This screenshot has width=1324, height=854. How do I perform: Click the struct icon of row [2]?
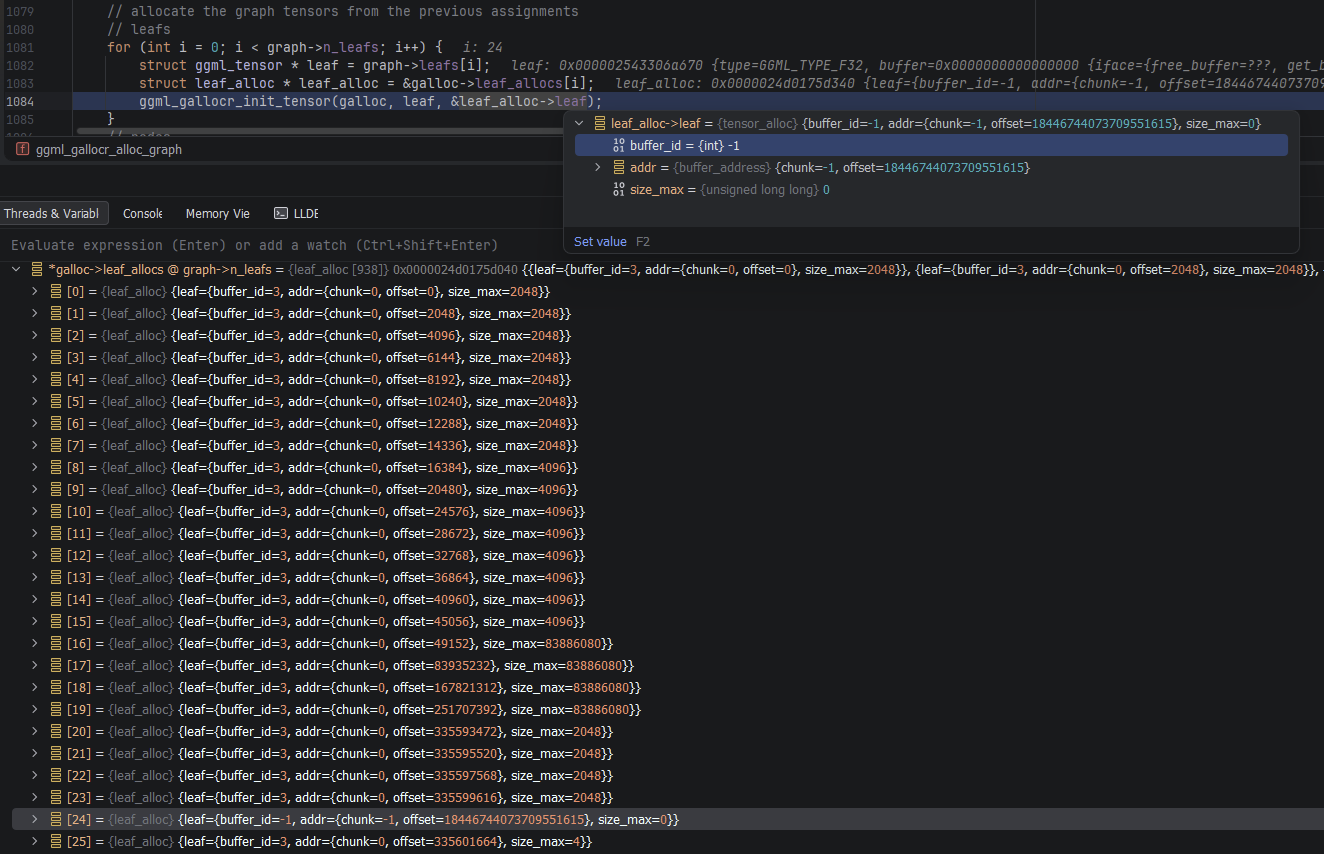pyautogui.click(x=56, y=335)
